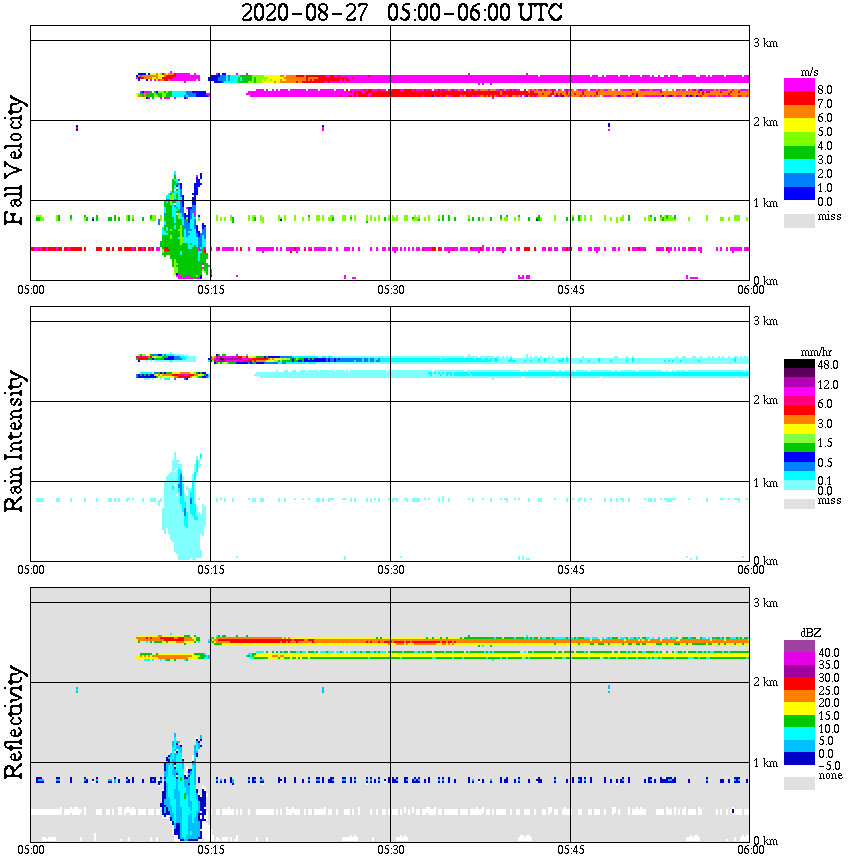
Task: Click the -5.0 value in dBZ legend
Action: [x=829, y=766]
